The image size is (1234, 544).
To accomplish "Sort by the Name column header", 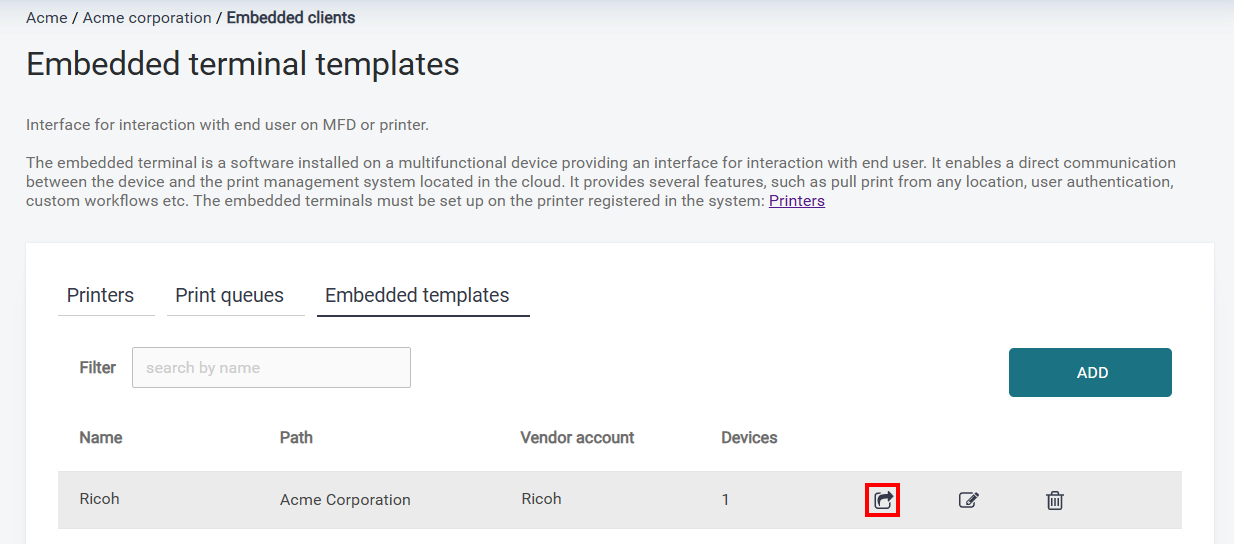I will [x=101, y=438].
